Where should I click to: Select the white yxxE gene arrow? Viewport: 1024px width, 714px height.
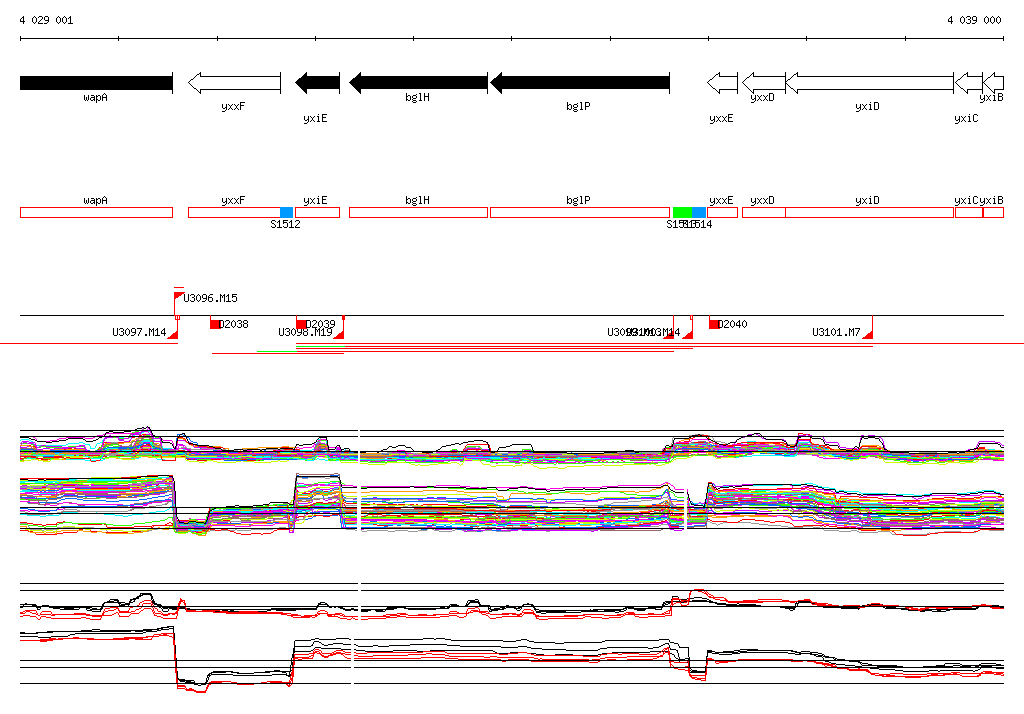722,83
